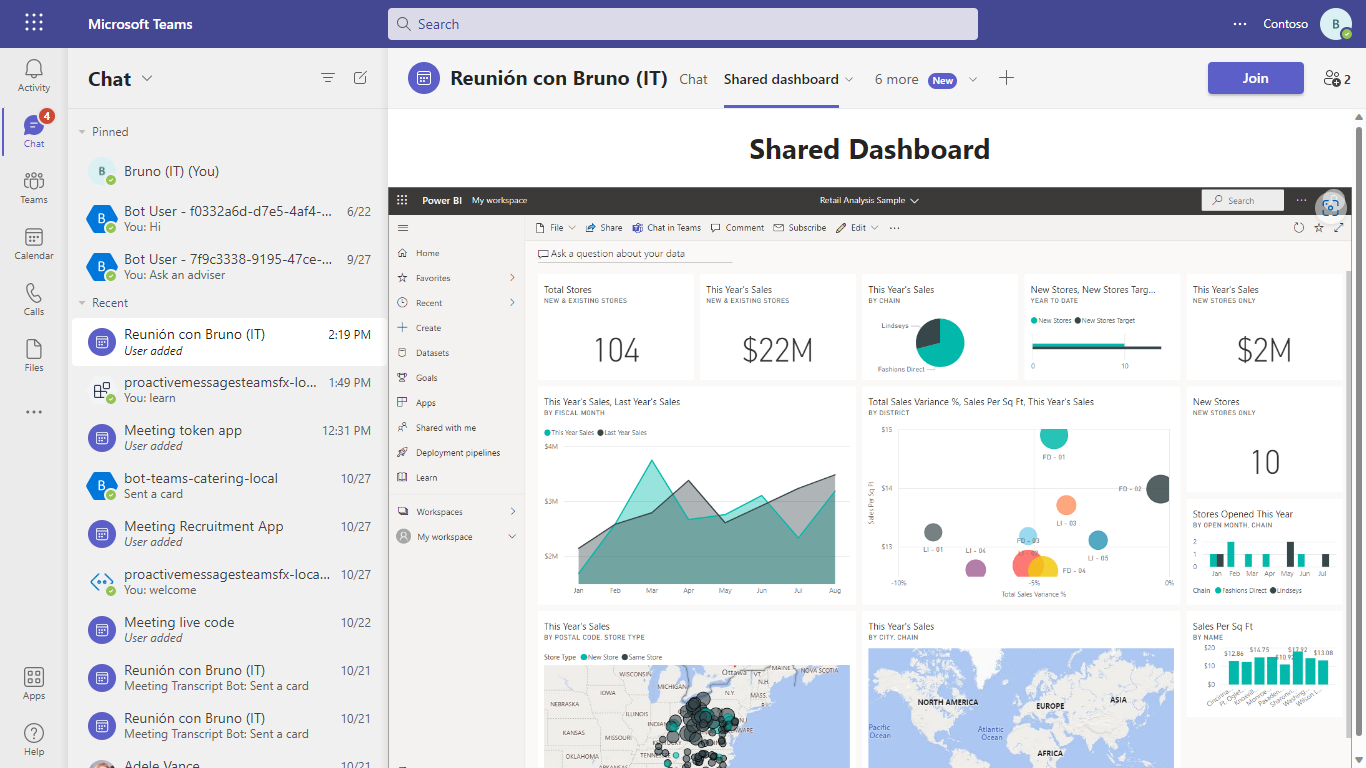Subscribe to the dashboard
Viewport: 1366px width, 768px height.
click(800, 228)
